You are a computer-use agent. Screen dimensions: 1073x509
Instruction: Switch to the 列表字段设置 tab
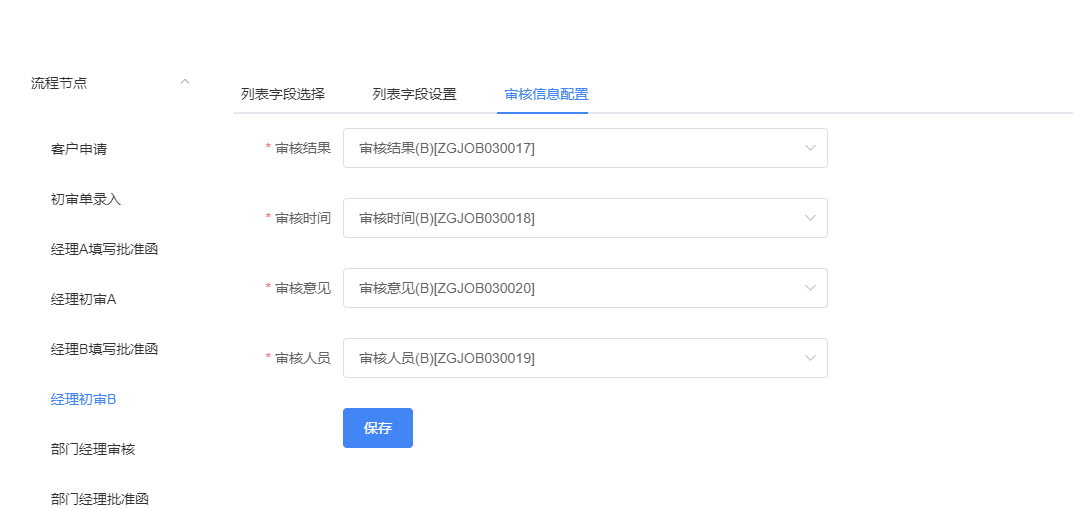pyautogui.click(x=414, y=94)
